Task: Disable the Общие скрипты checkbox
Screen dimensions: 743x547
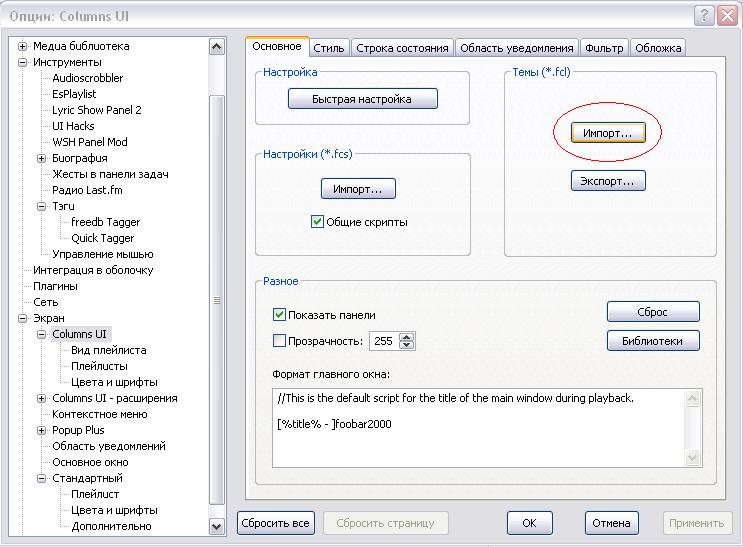Action: point(317,222)
